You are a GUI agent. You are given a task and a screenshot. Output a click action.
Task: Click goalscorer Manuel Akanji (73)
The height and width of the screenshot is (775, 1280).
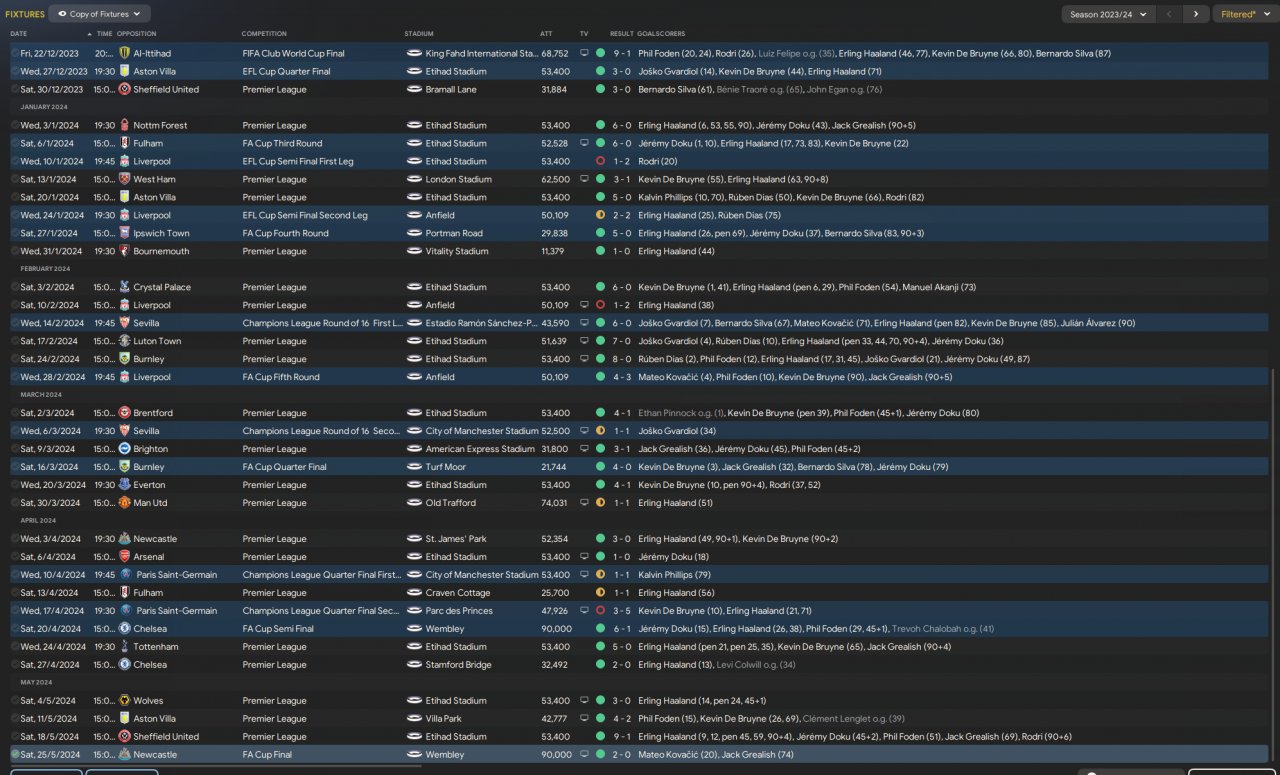939,287
